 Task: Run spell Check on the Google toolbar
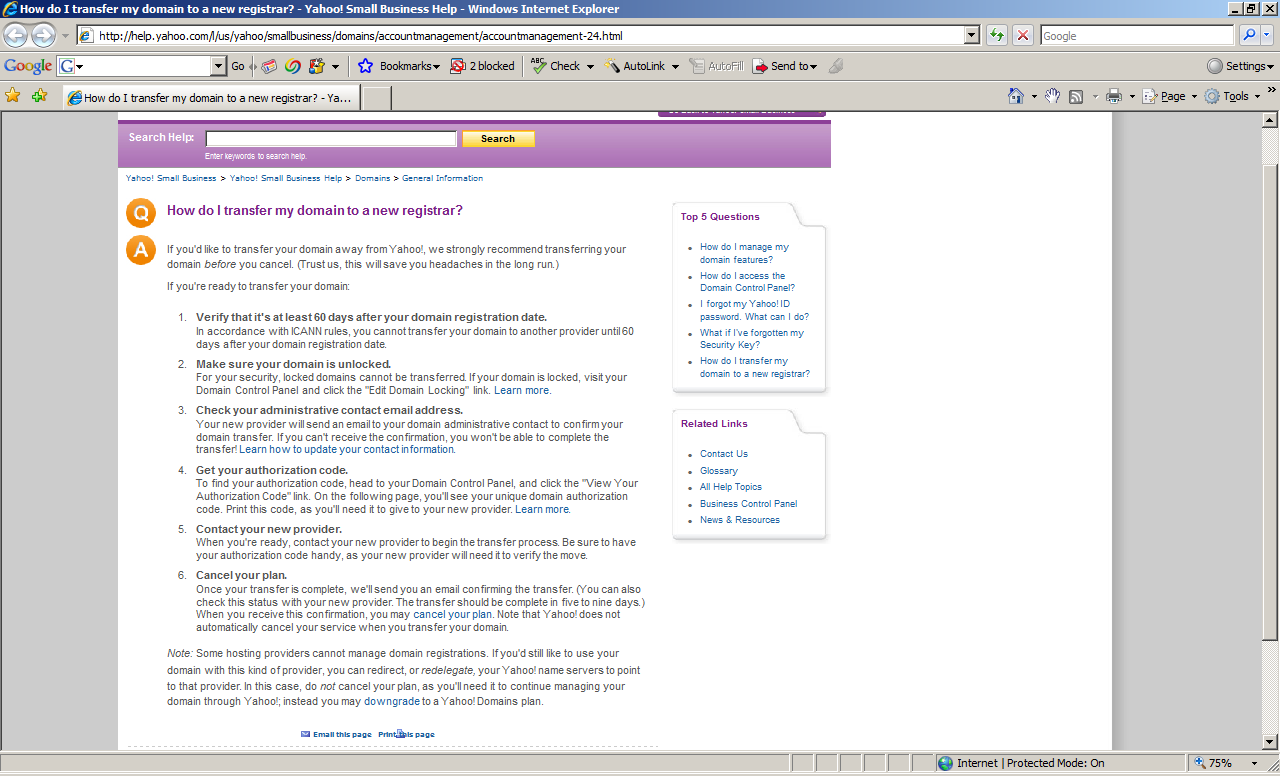tap(555, 66)
